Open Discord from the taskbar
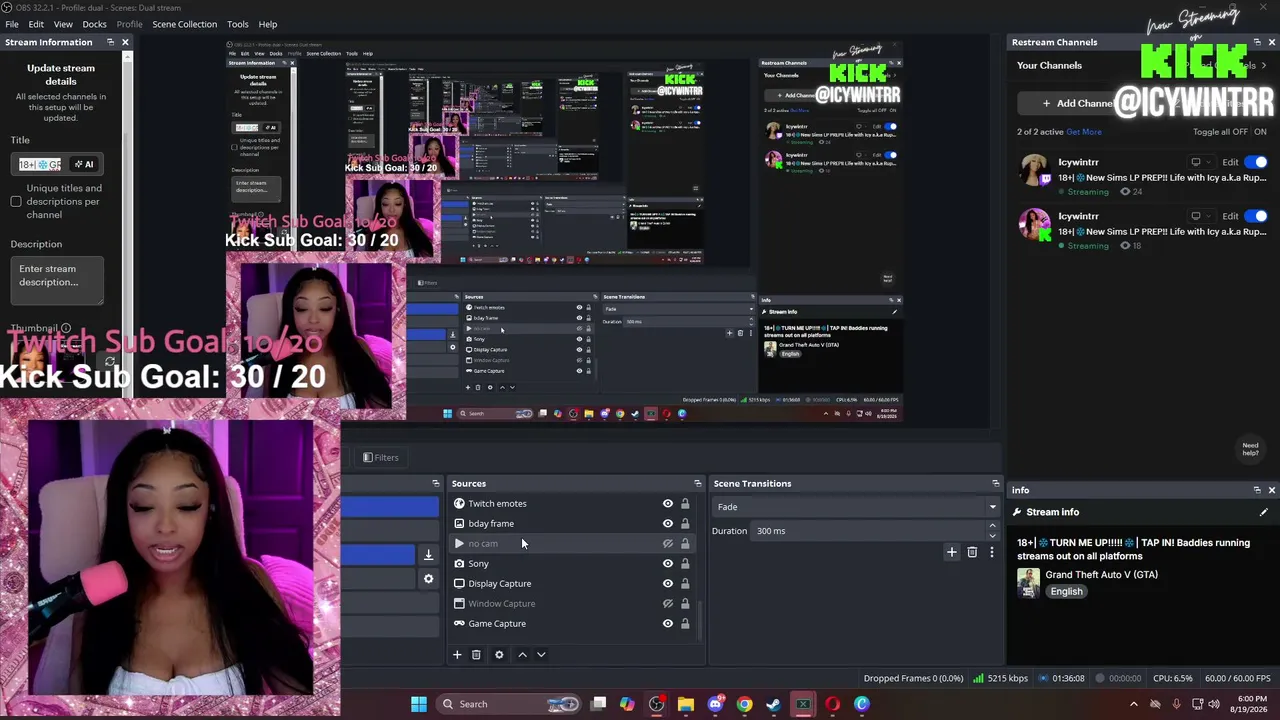Screen dimensions: 1280x720 tap(715, 704)
